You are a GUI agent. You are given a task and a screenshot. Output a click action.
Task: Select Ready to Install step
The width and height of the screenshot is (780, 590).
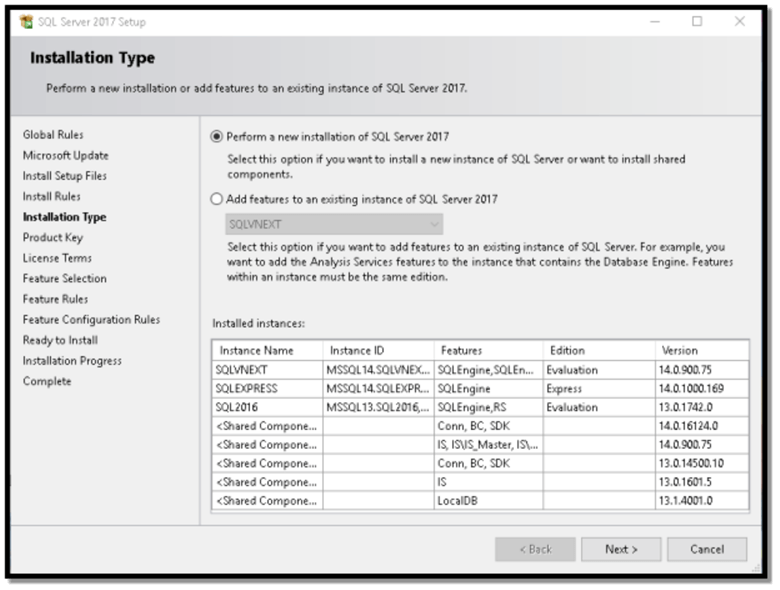point(60,340)
